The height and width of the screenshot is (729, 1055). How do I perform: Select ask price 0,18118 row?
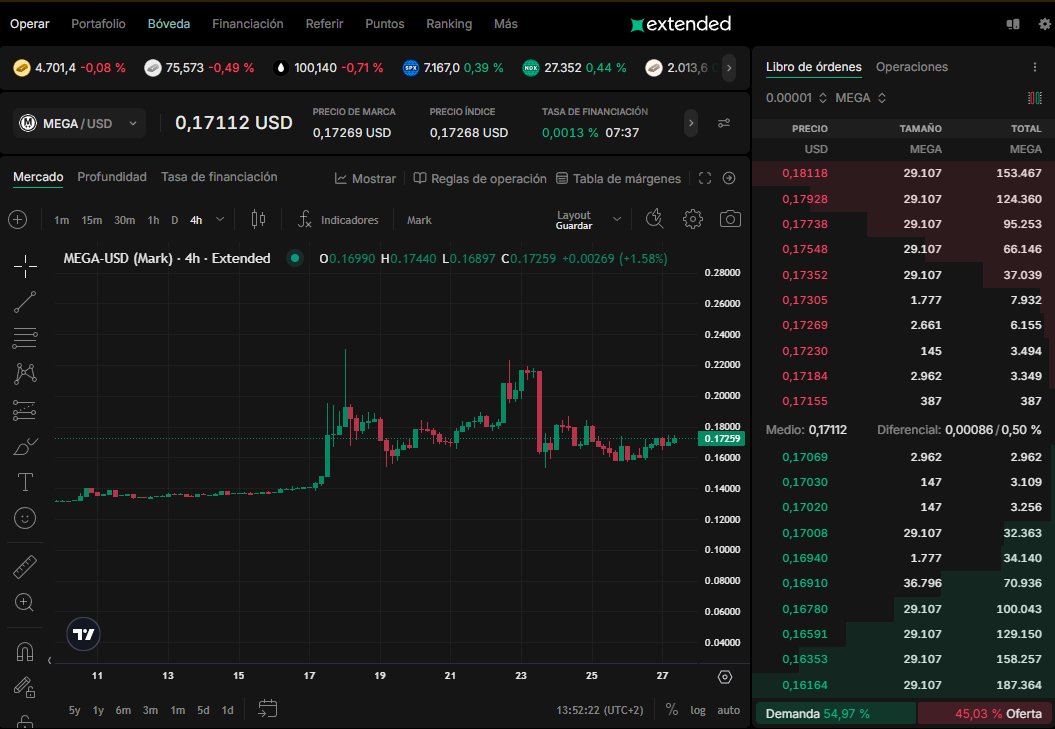click(903, 173)
